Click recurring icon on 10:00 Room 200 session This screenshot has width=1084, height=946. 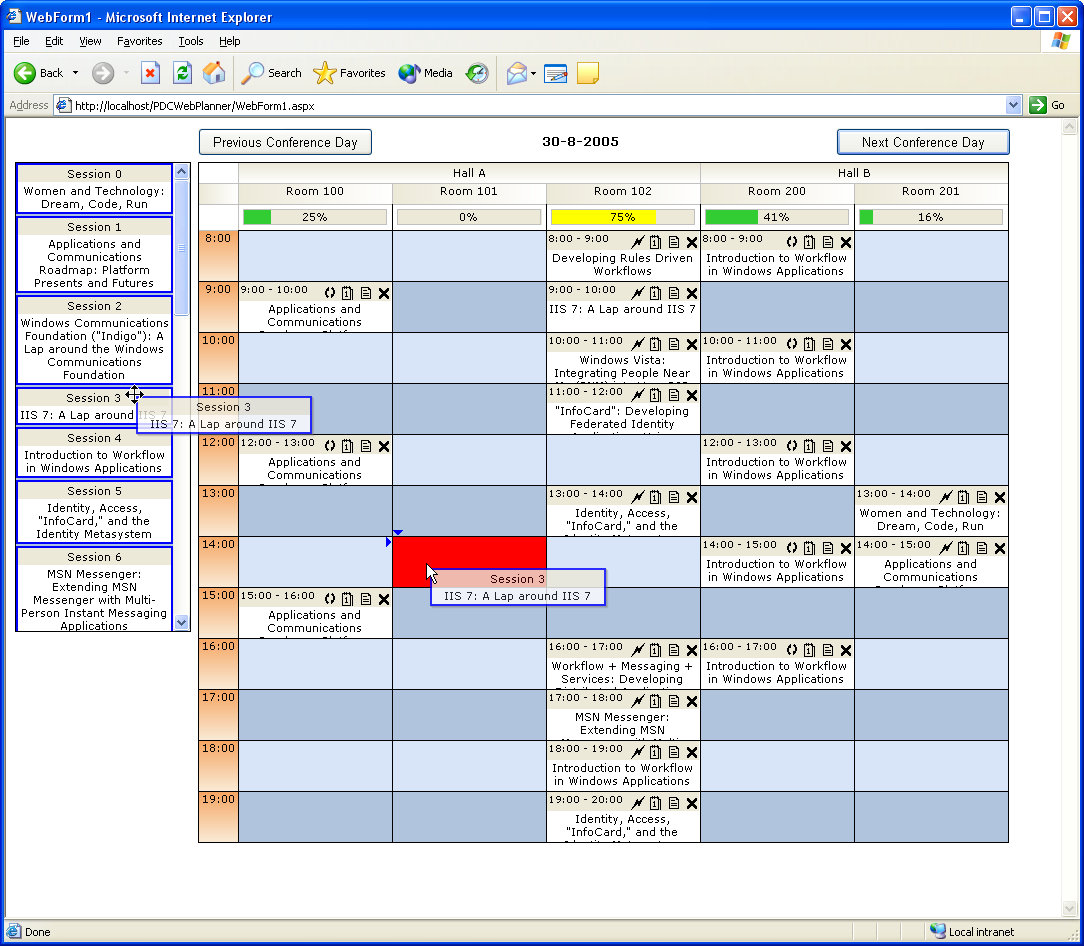click(792, 344)
